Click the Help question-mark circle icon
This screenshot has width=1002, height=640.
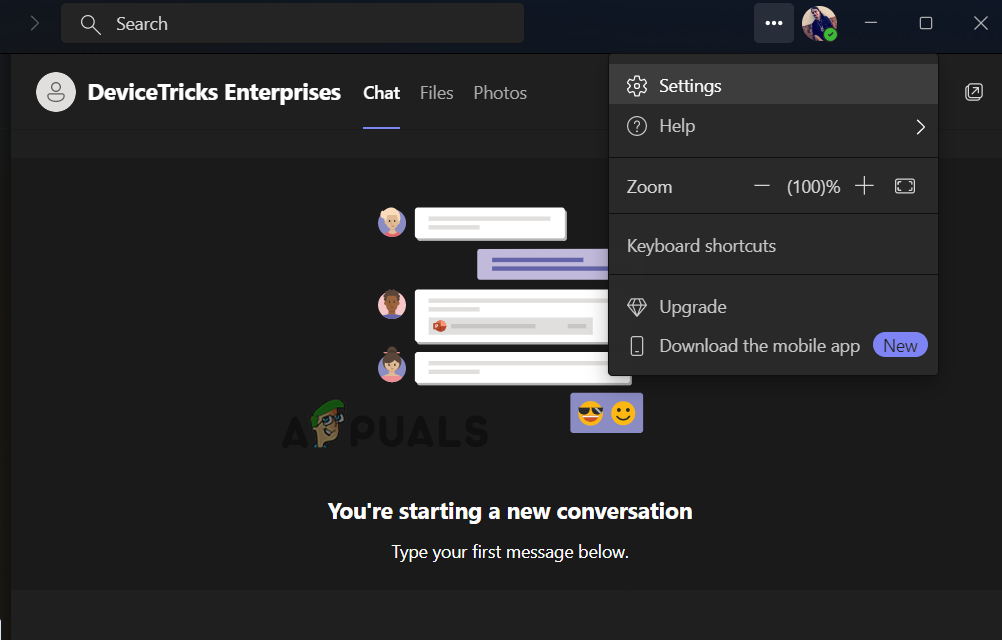coord(637,126)
